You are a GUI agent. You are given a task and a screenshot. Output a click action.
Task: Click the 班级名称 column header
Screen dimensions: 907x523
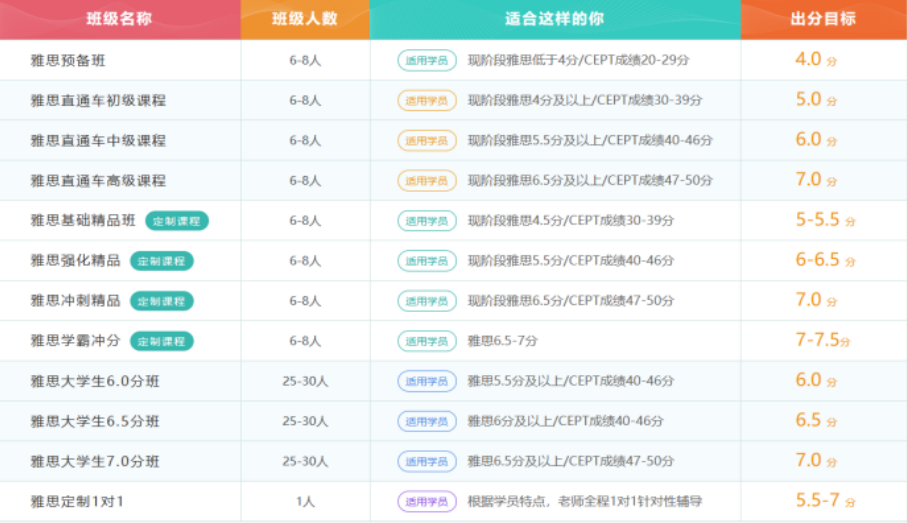click(119, 19)
